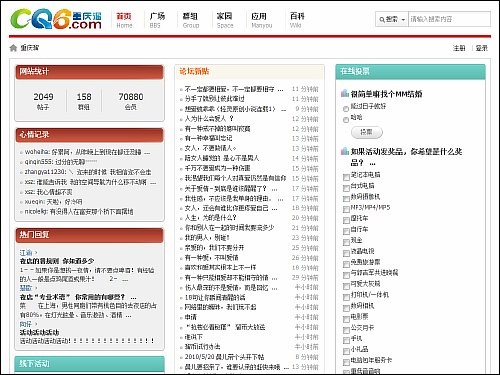Check the 手机 prize option

(x=346, y=341)
